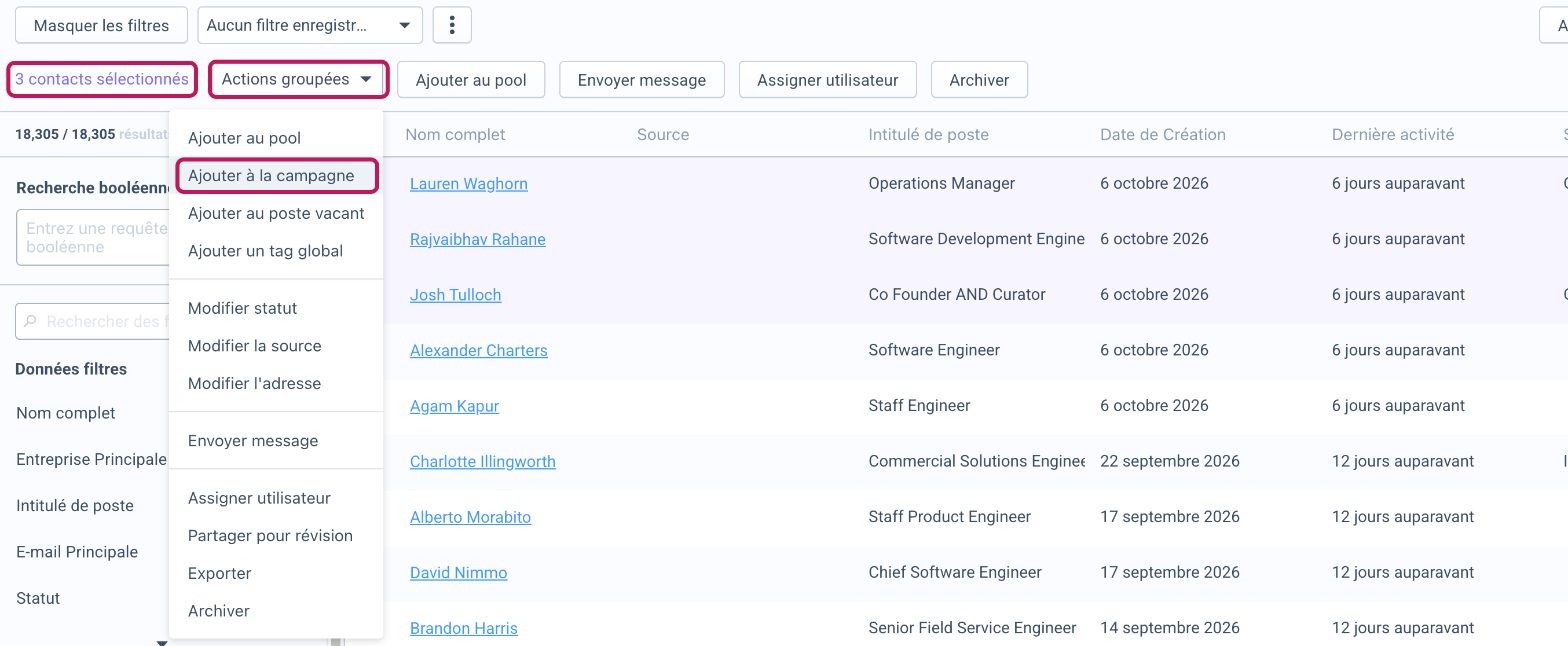Open Josh Tulloch's profile link
The height and width of the screenshot is (646, 1568).
coord(456,295)
